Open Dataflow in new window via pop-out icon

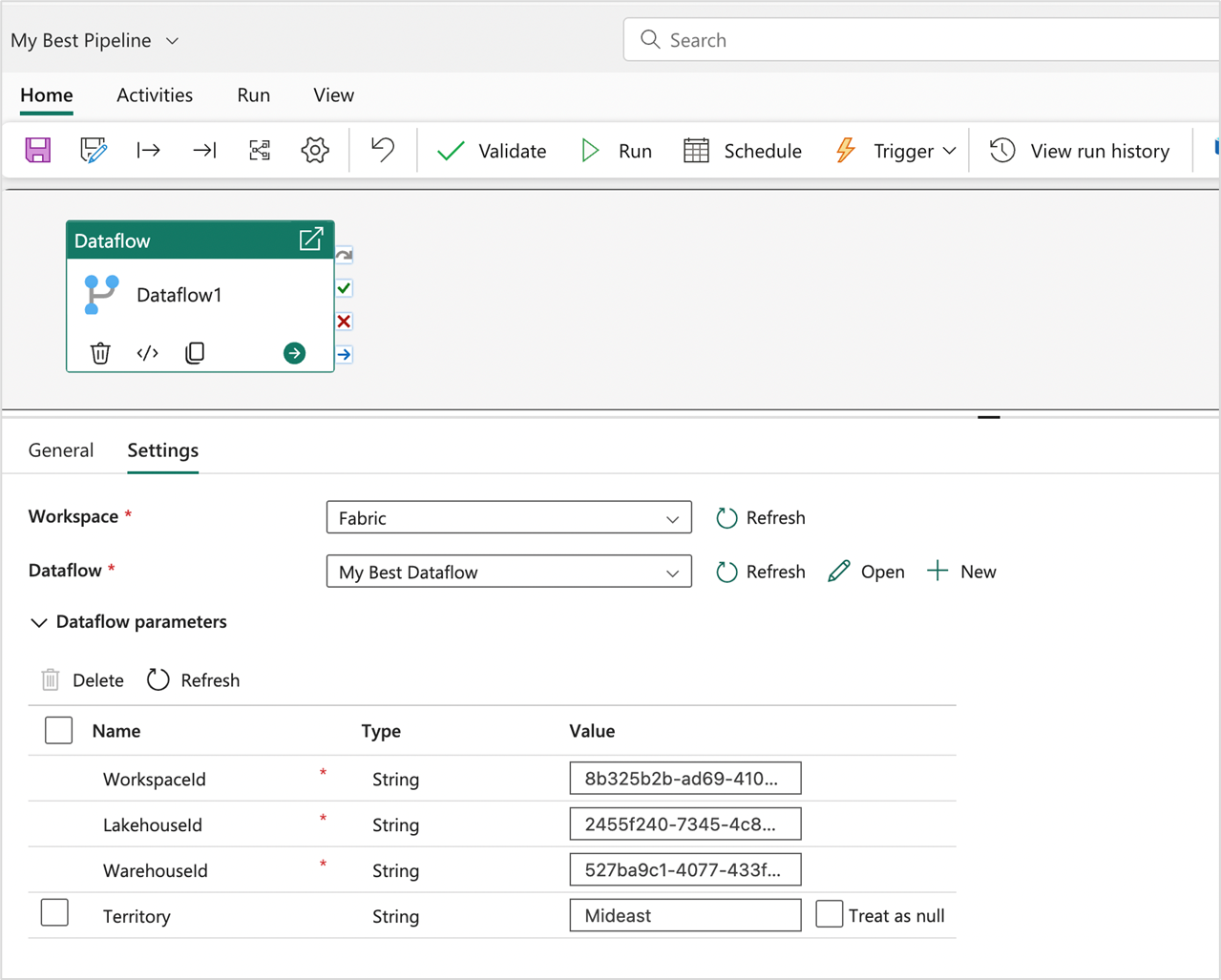[311, 240]
